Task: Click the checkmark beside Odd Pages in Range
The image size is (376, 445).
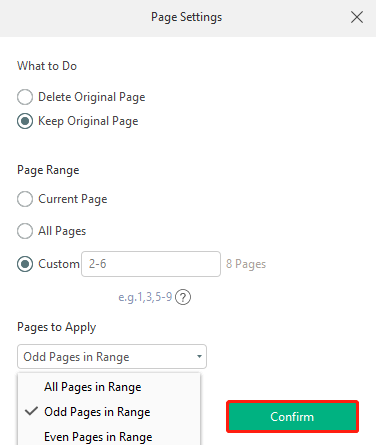Action: [x=31, y=412]
